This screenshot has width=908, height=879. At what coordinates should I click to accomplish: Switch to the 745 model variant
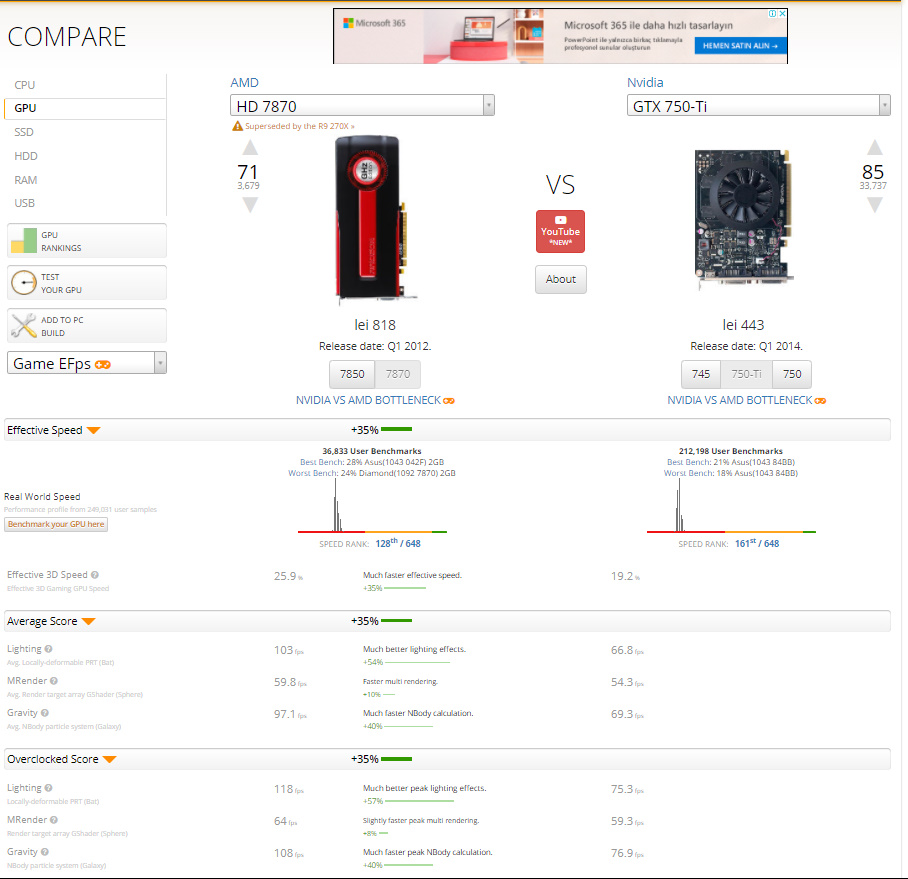tap(701, 374)
